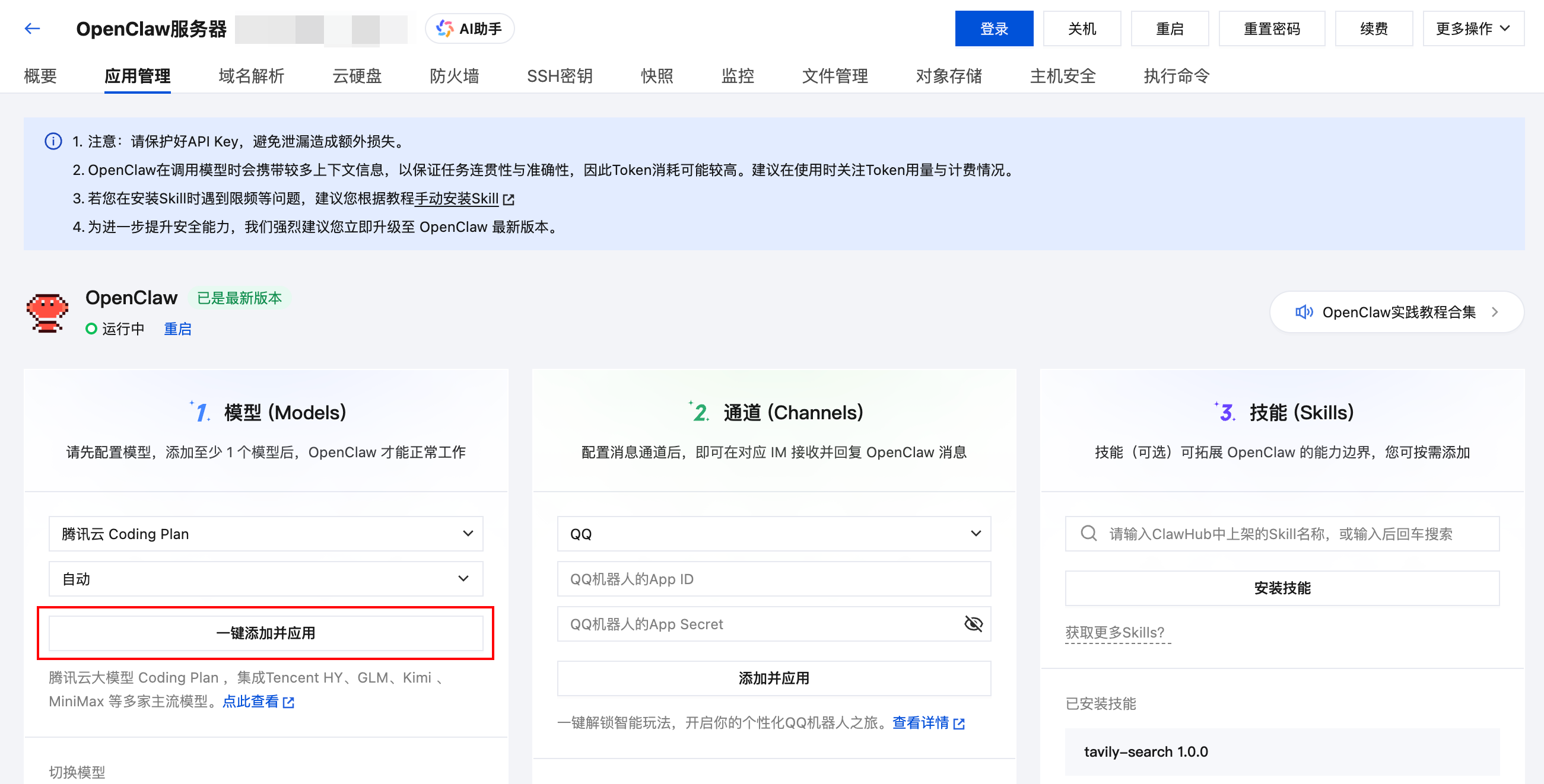Expand the QQ channel dropdown
Viewport: 1544px width, 784px height.
[x=773, y=533]
